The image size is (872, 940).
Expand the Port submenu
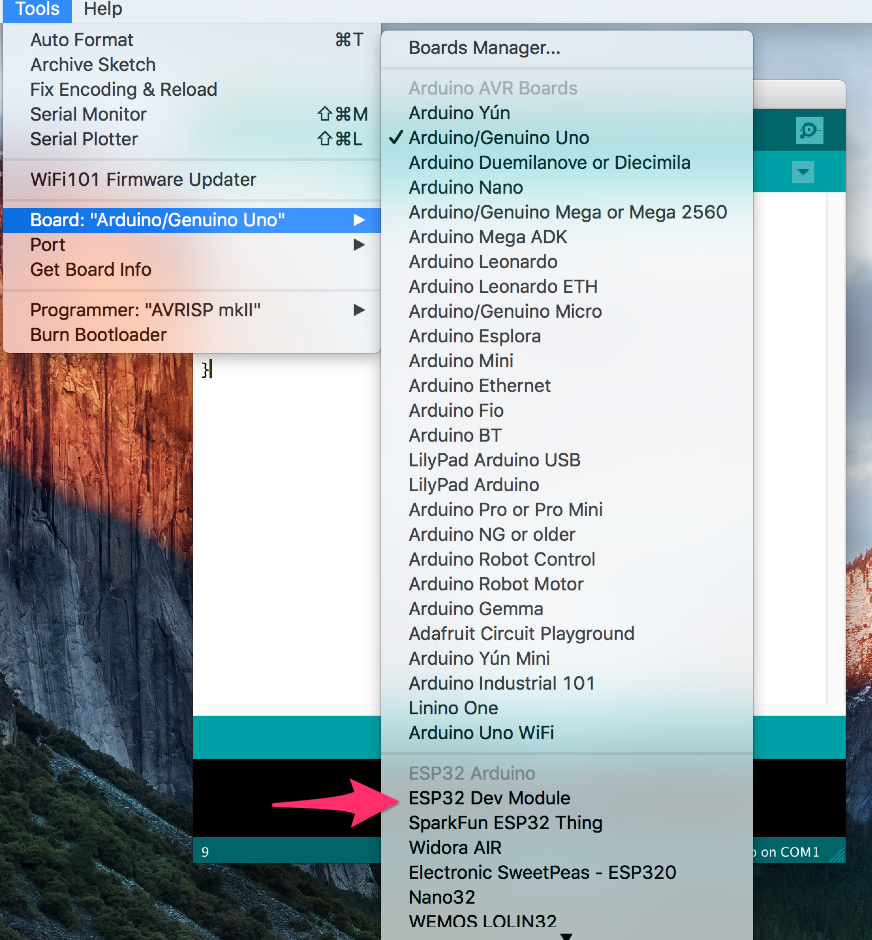192,245
